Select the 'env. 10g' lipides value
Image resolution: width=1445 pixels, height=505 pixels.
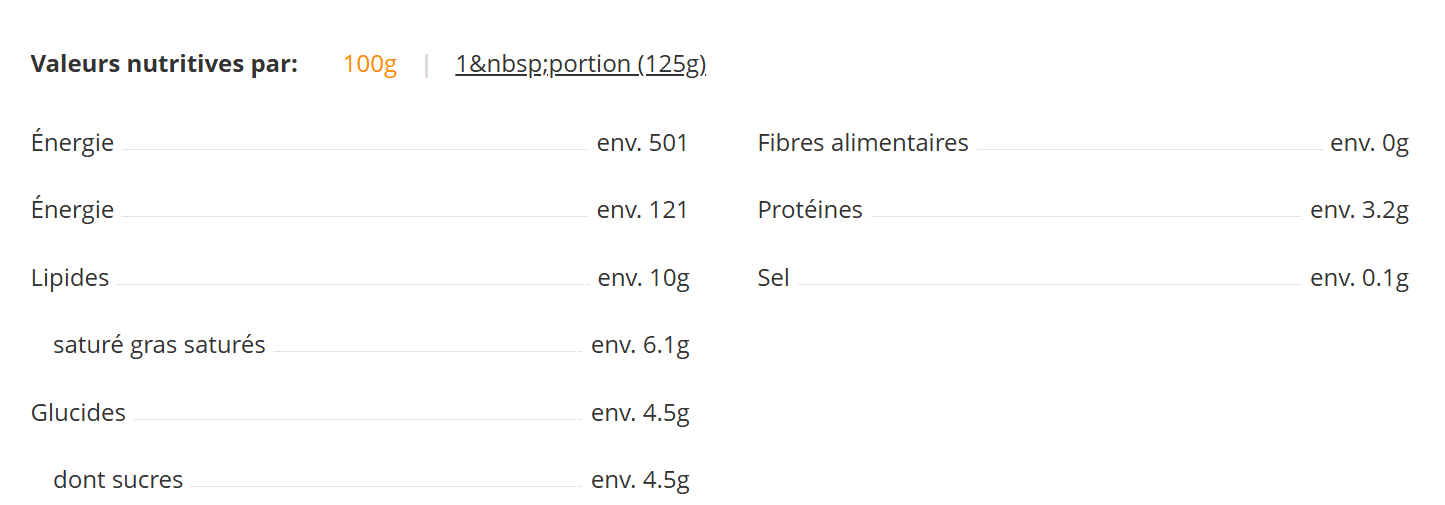(643, 278)
